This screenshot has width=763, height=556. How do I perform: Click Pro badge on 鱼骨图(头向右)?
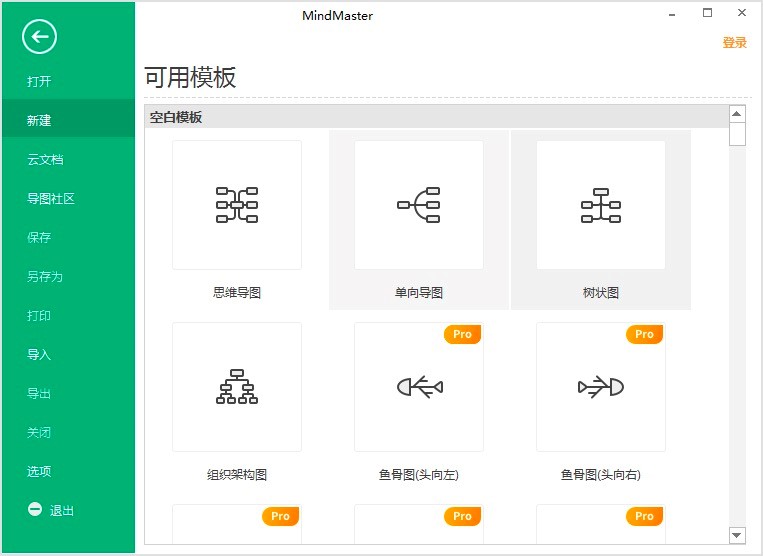[644, 334]
